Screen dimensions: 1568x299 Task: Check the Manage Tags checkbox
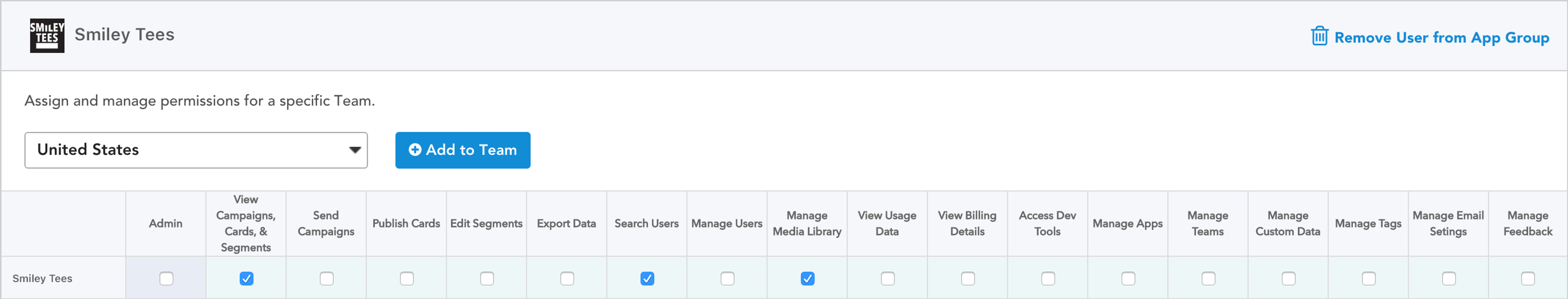tap(1368, 278)
